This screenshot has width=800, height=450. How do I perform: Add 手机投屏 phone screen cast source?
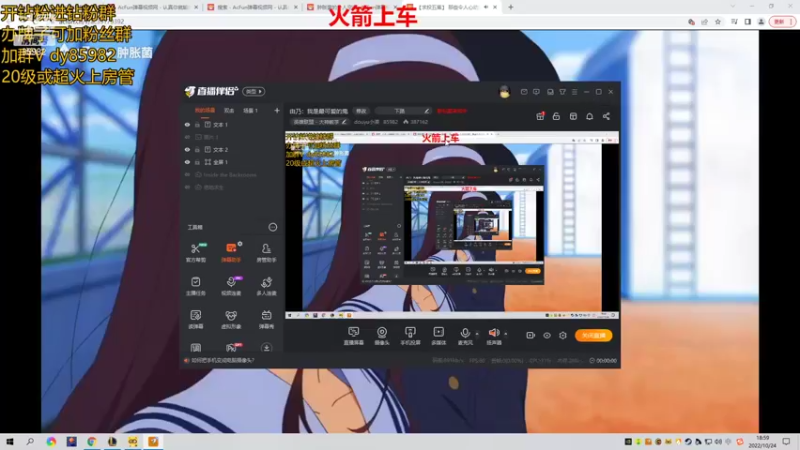[410, 336]
